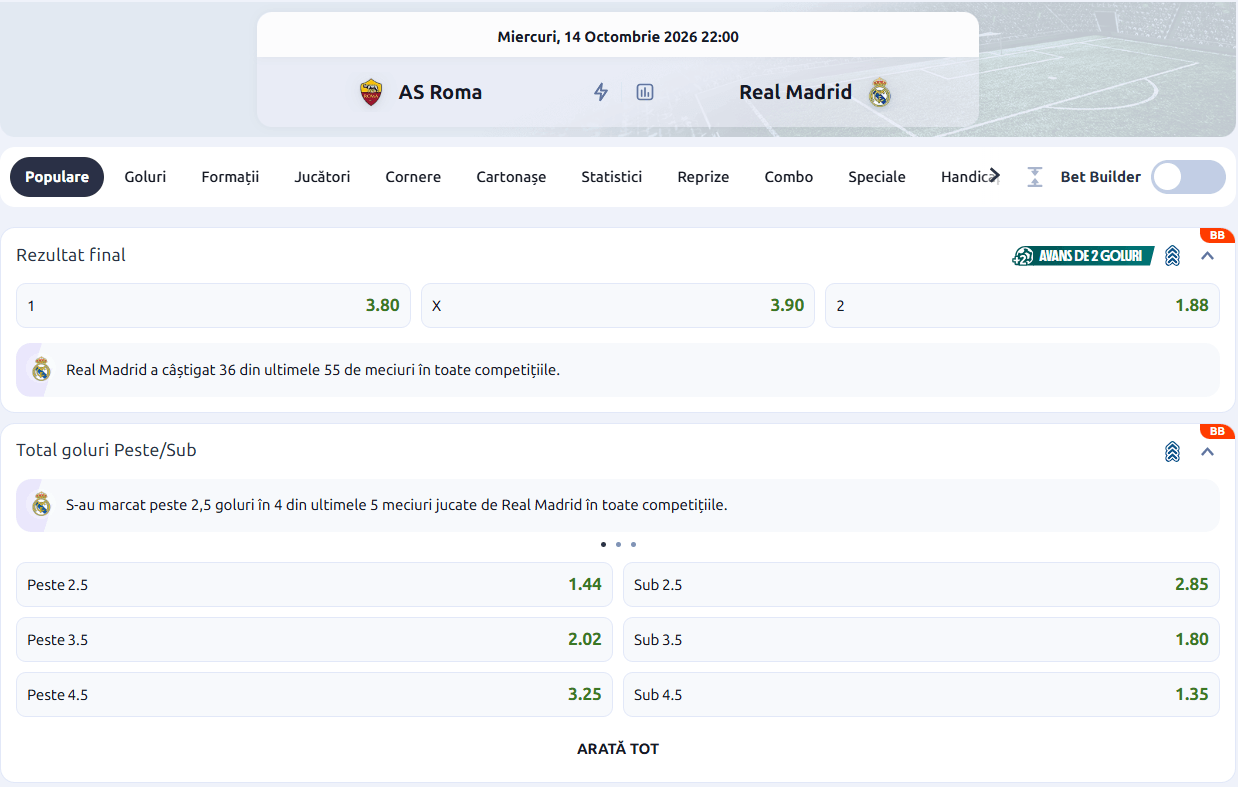Open the match statistics chart icon
This screenshot has width=1238, height=787.
click(645, 92)
